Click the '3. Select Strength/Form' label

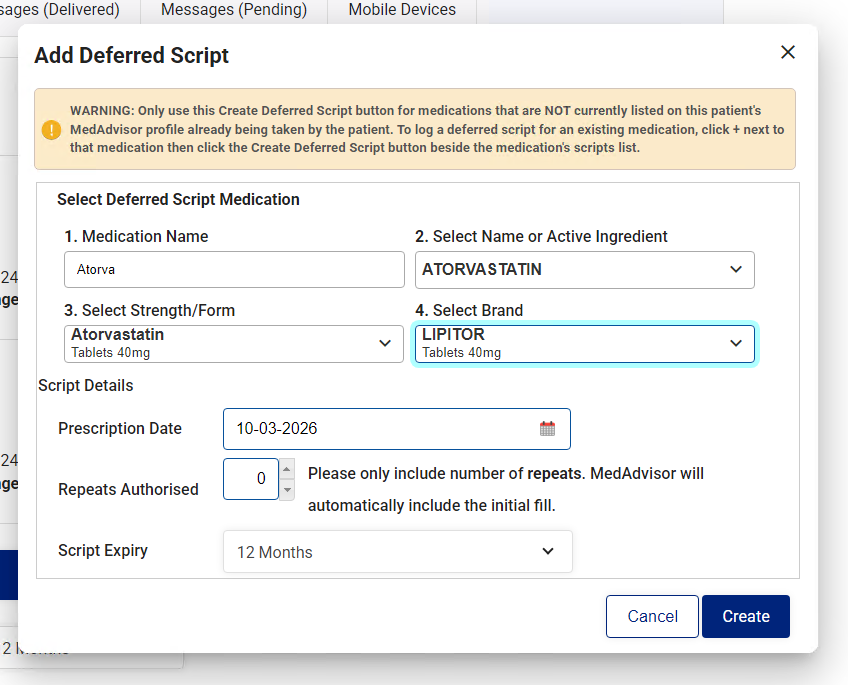tap(150, 310)
